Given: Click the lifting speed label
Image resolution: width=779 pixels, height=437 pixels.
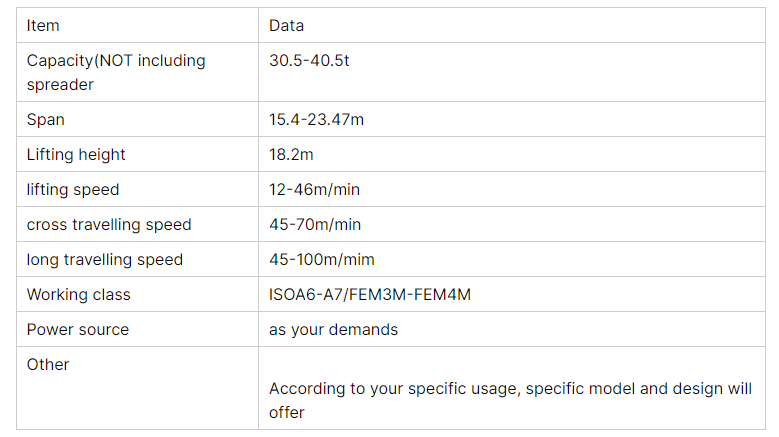Looking at the screenshot, I should point(73,189).
